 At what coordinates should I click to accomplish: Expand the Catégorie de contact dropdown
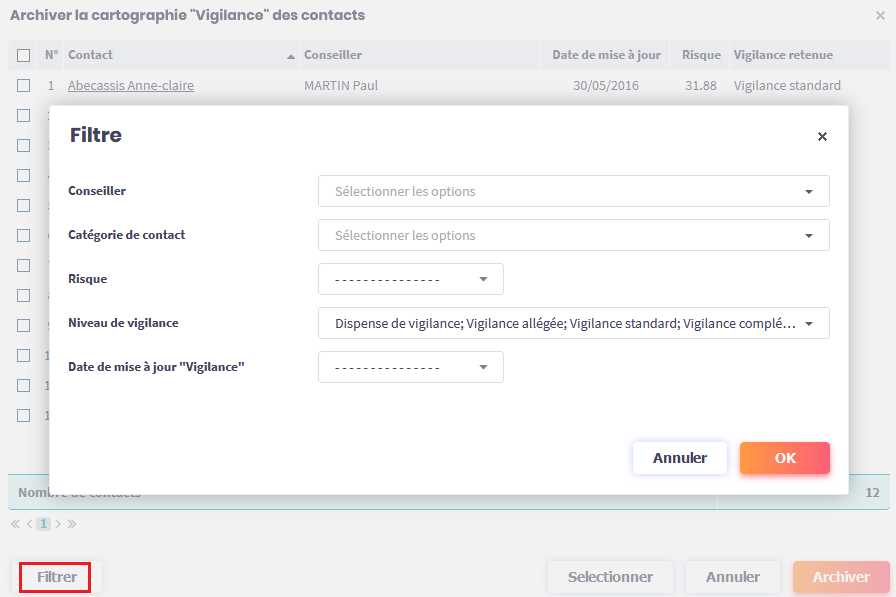pos(573,235)
